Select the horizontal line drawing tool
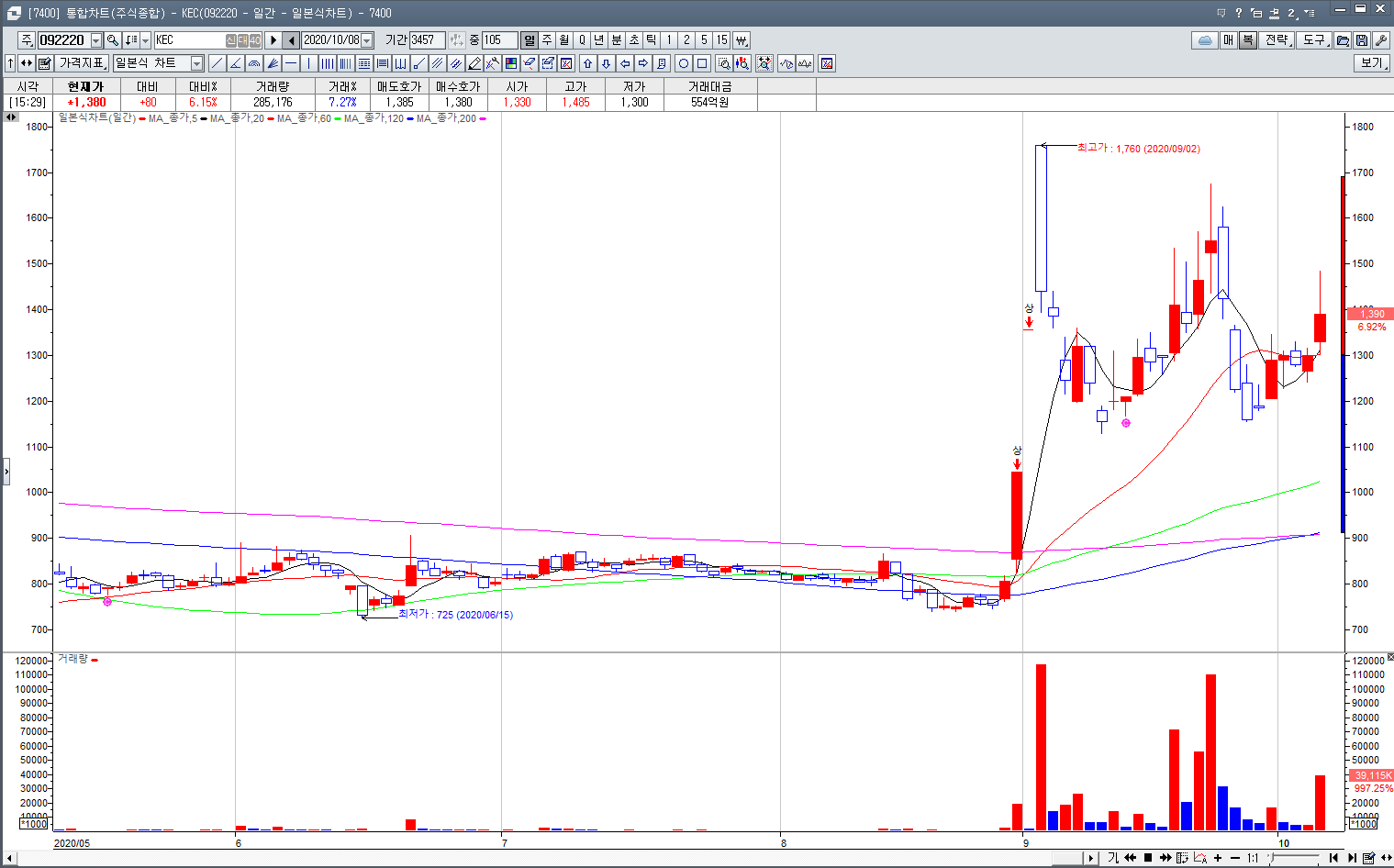Image resolution: width=1394 pixels, height=868 pixels. pos(291,63)
